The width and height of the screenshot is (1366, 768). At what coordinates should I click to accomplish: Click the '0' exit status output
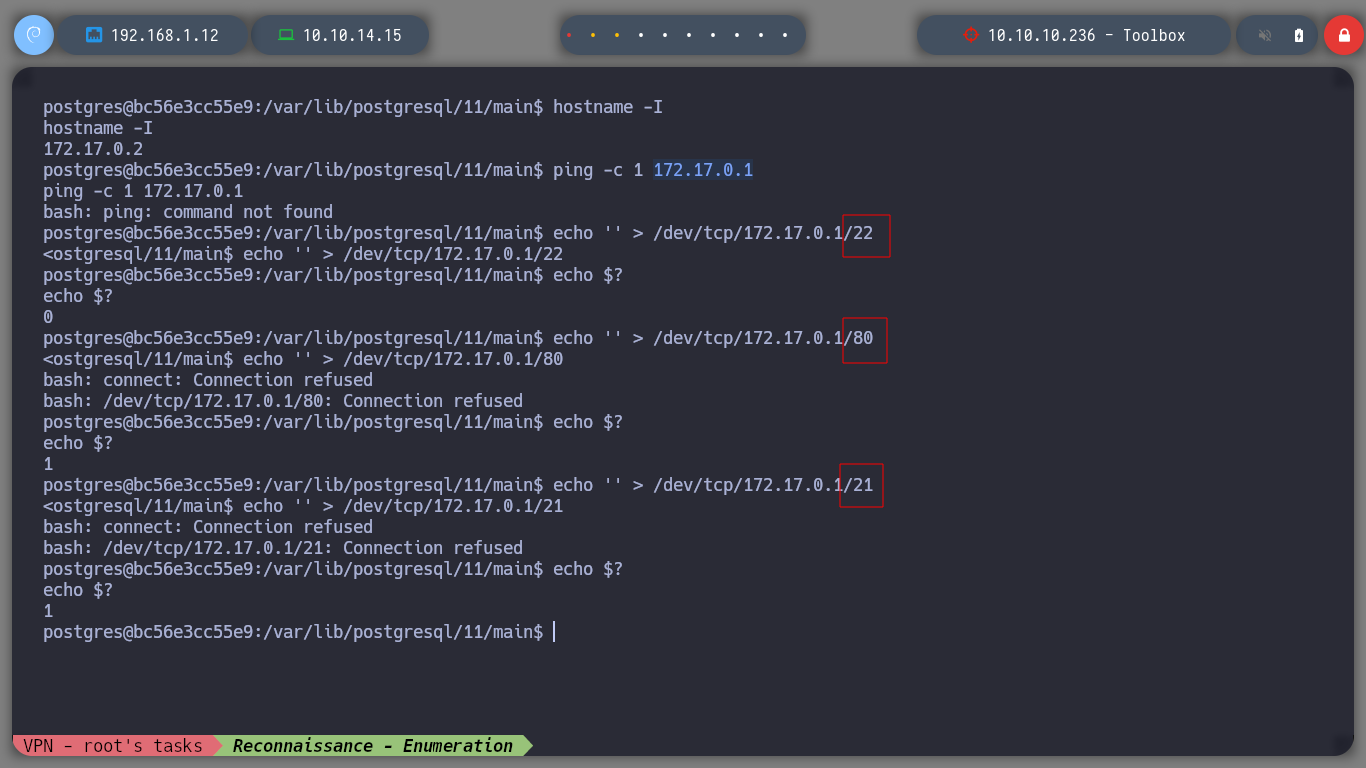tap(48, 317)
